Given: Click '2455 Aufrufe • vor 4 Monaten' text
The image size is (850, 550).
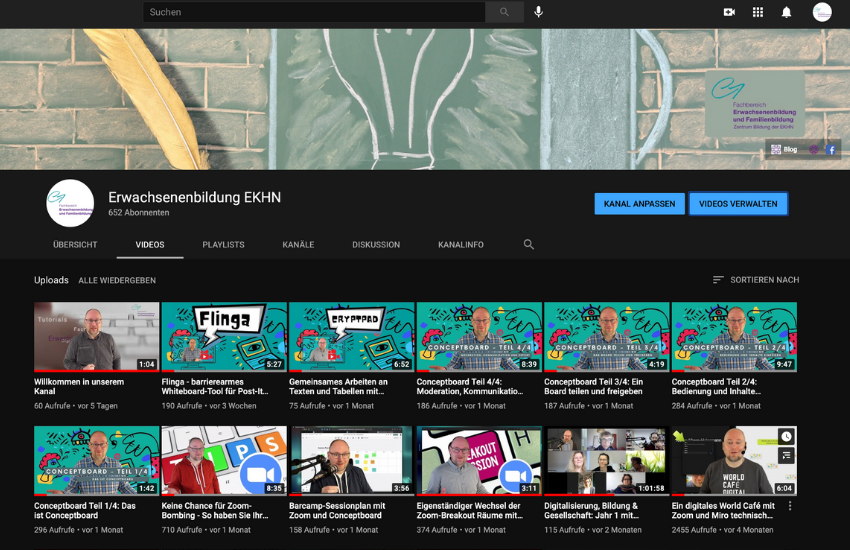Looking at the screenshot, I should pyautogui.click(x=723, y=530).
